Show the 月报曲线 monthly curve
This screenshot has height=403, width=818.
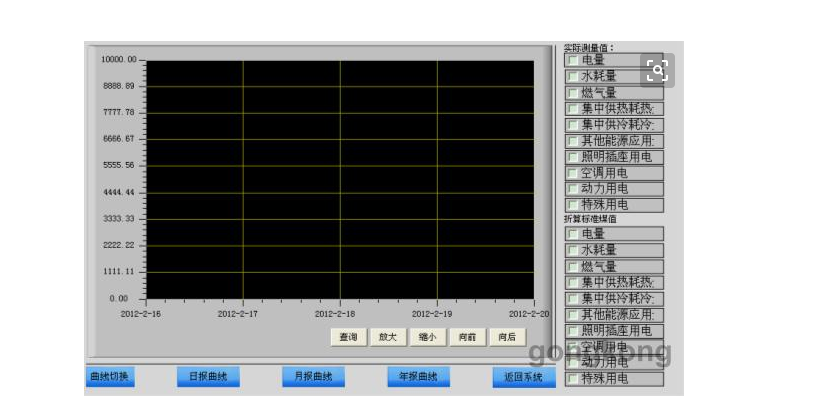point(314,376)
